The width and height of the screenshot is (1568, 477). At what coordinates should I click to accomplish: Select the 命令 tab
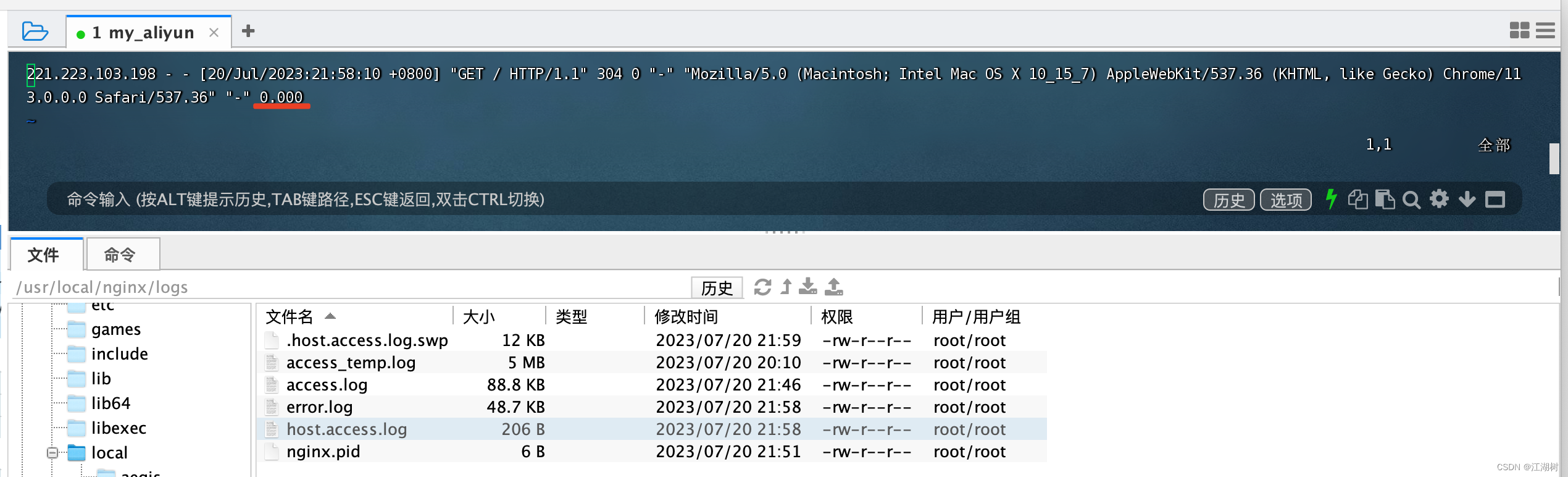coord(123,254)
